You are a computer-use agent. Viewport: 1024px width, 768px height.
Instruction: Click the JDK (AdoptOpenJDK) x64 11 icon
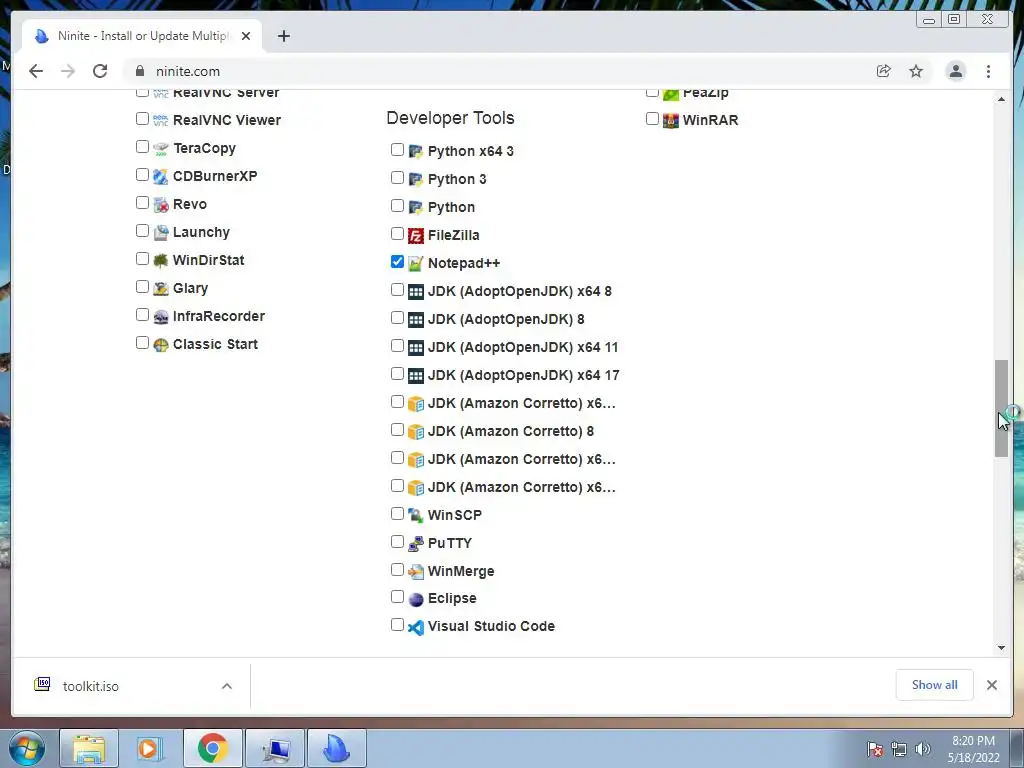pyautogui.click(x=415, y=347)
